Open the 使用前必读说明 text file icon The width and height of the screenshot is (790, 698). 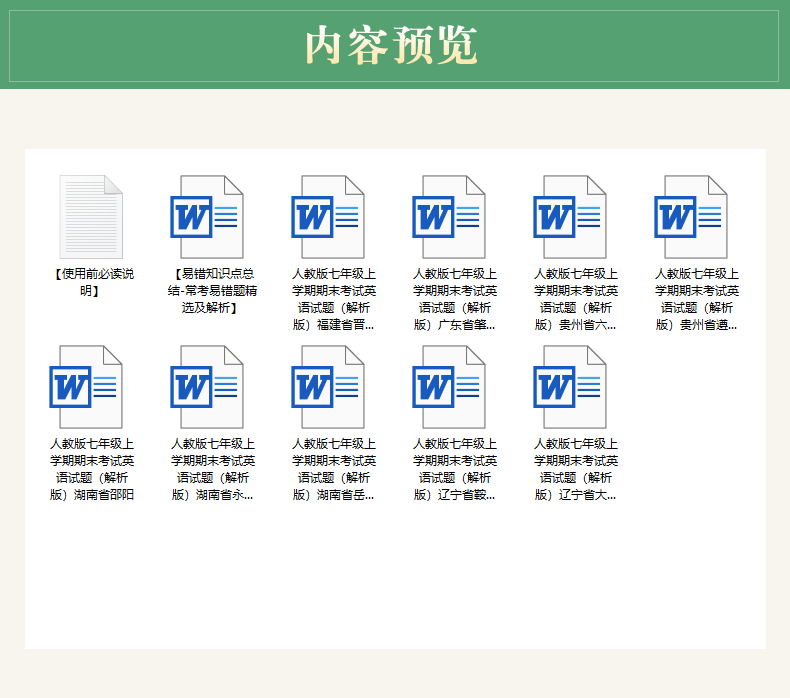pos(91,217)
